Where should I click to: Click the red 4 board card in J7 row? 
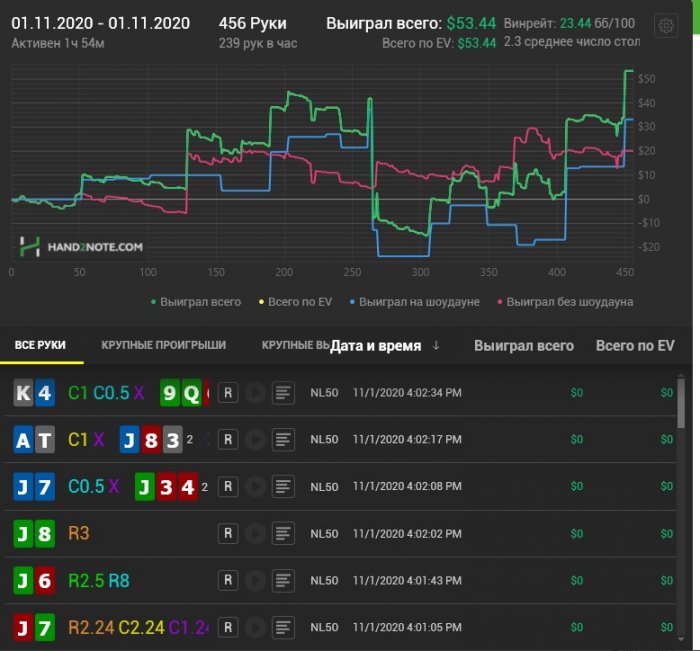tap(188, 487)
